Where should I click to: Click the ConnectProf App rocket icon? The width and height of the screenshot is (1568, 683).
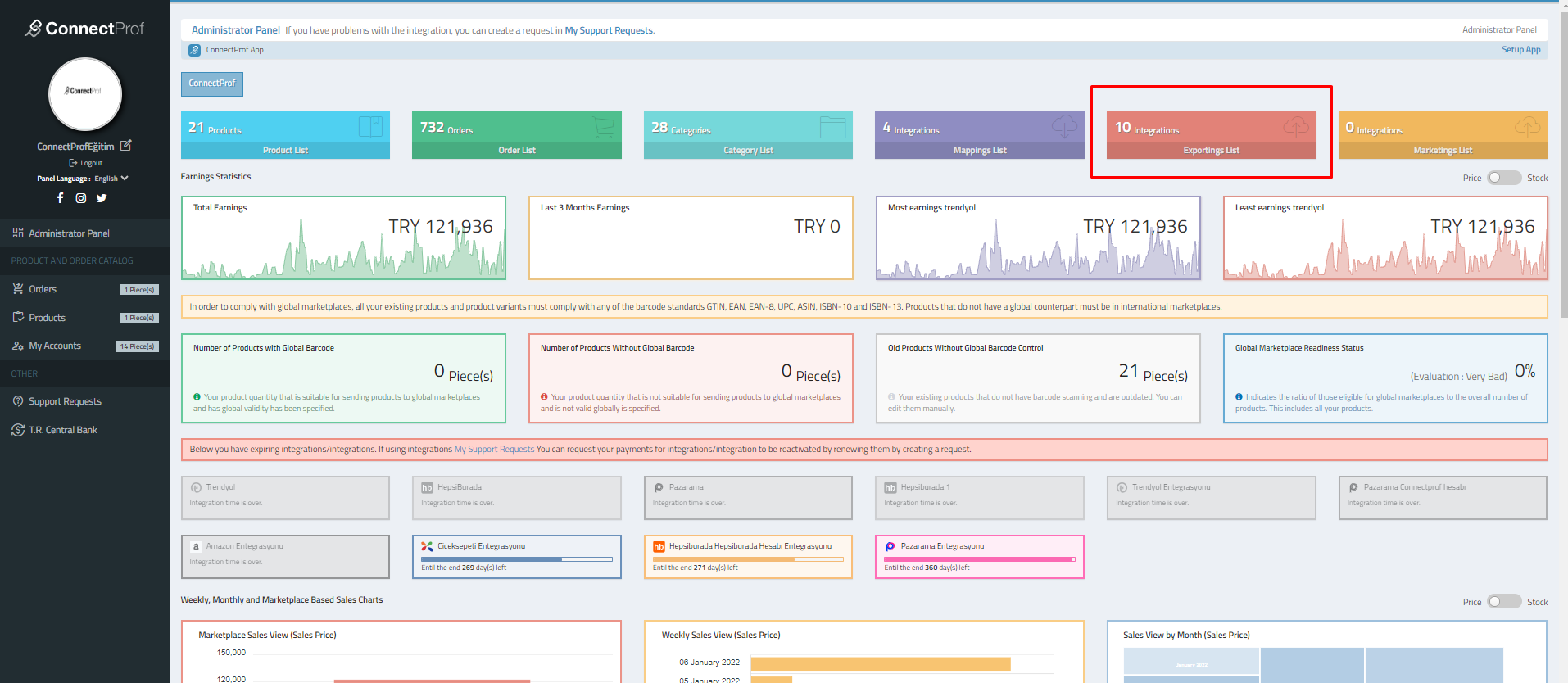click(194, 50)
